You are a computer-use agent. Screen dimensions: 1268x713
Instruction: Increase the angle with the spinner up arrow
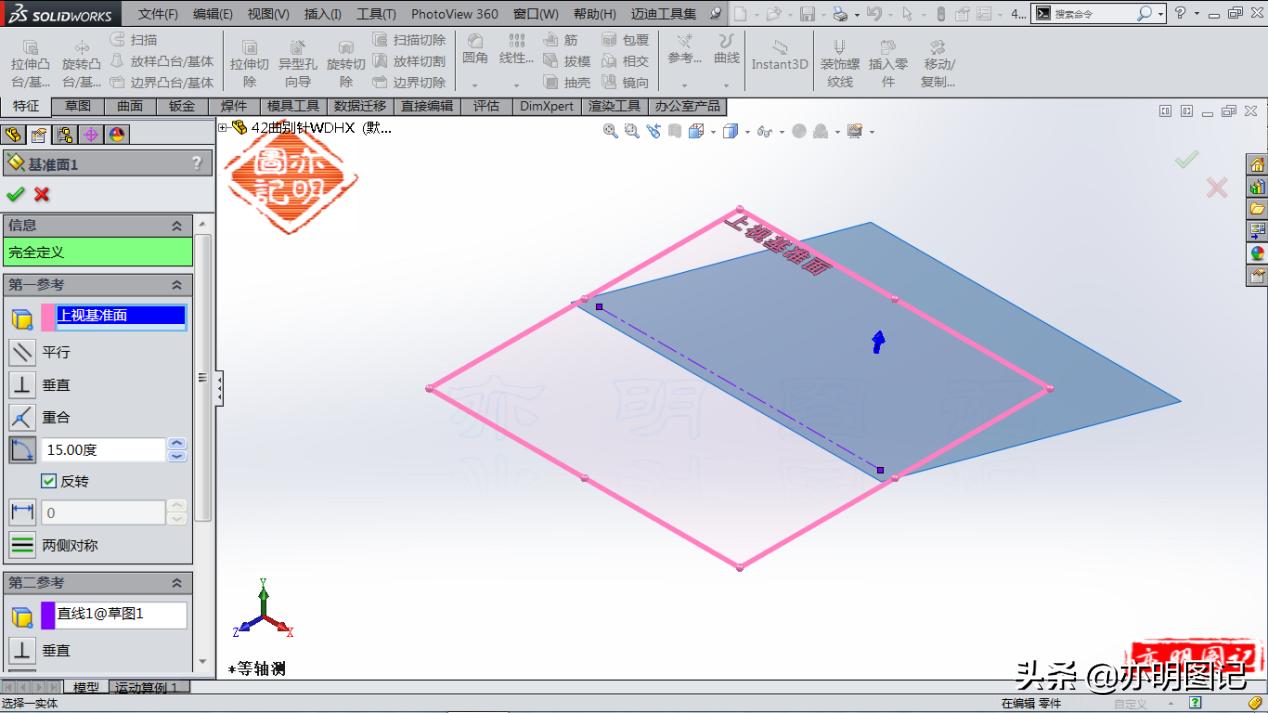(x=177, y=443)
